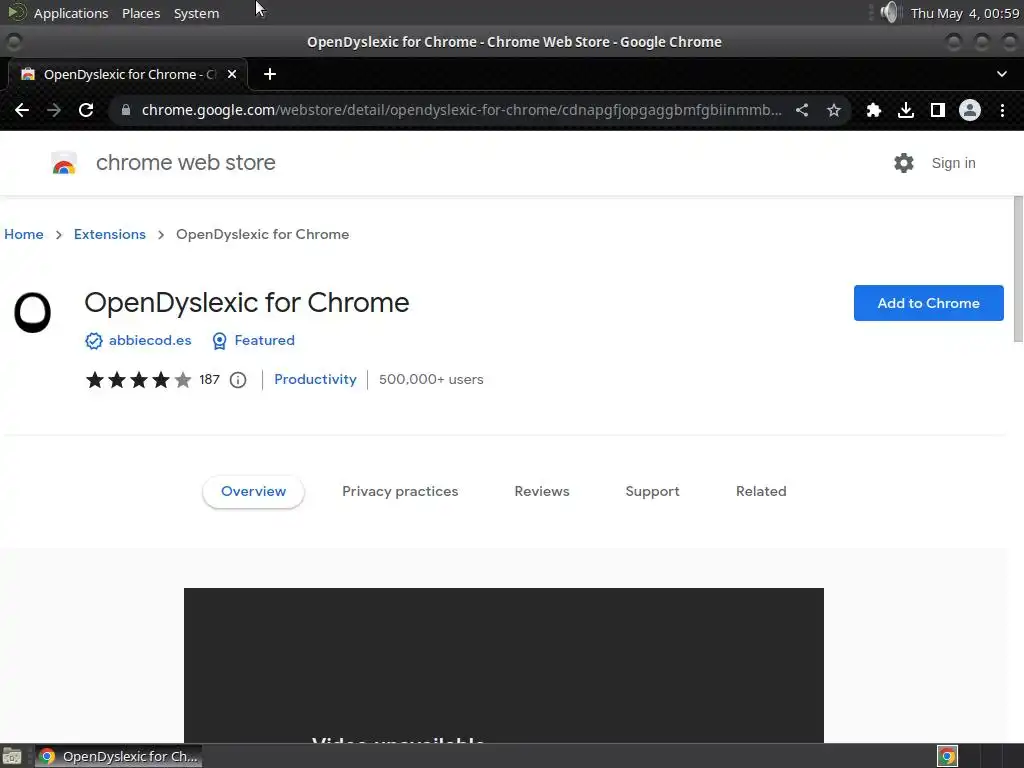1024x768 pixels.
Task: Click the star rating row
Action: coord(138,380)
